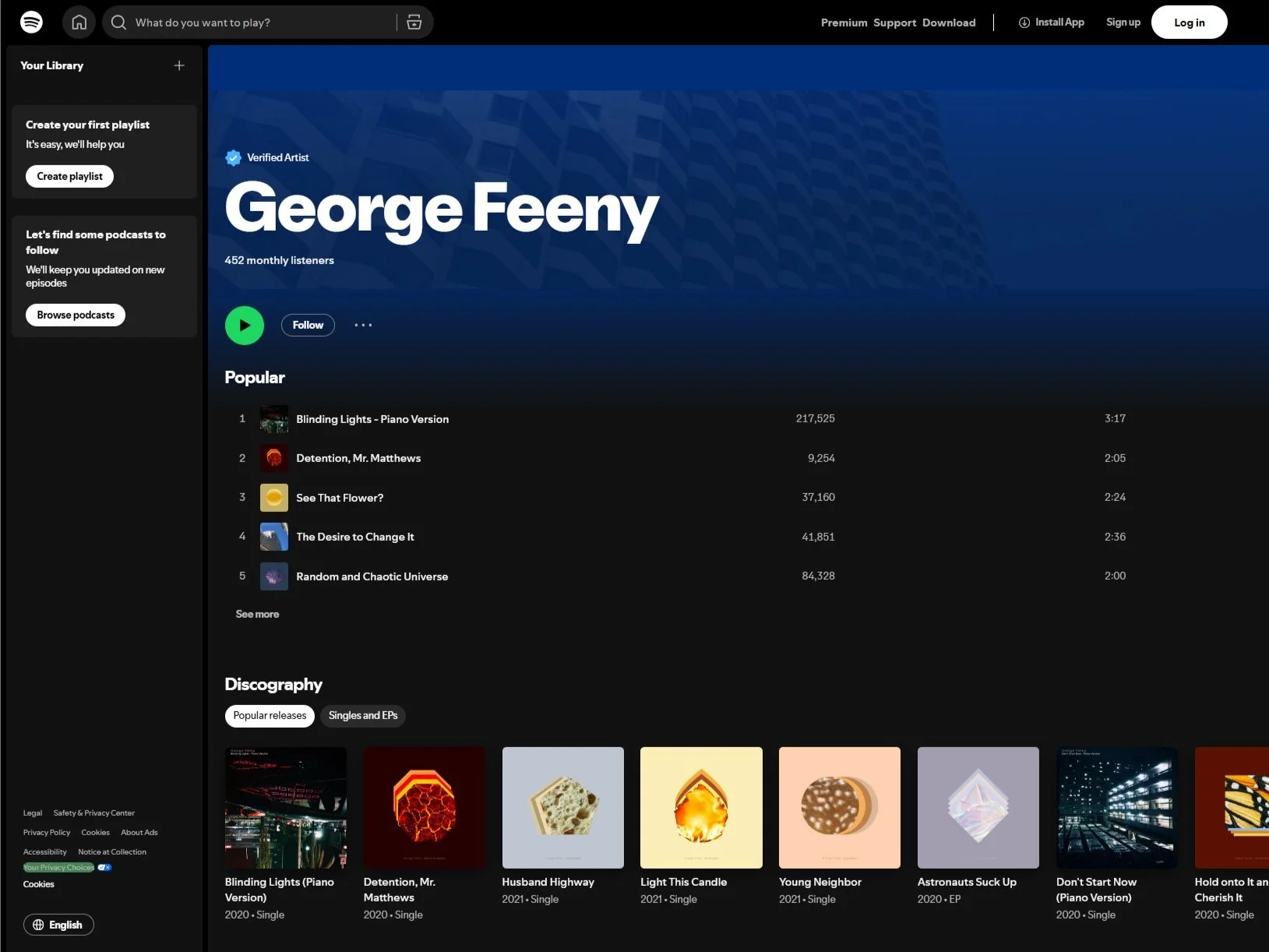Image resolution: width=1269 pixels, height=952 pixels.
Task: Open the three-dots more options menu
Action: click(x=363, y=325)
